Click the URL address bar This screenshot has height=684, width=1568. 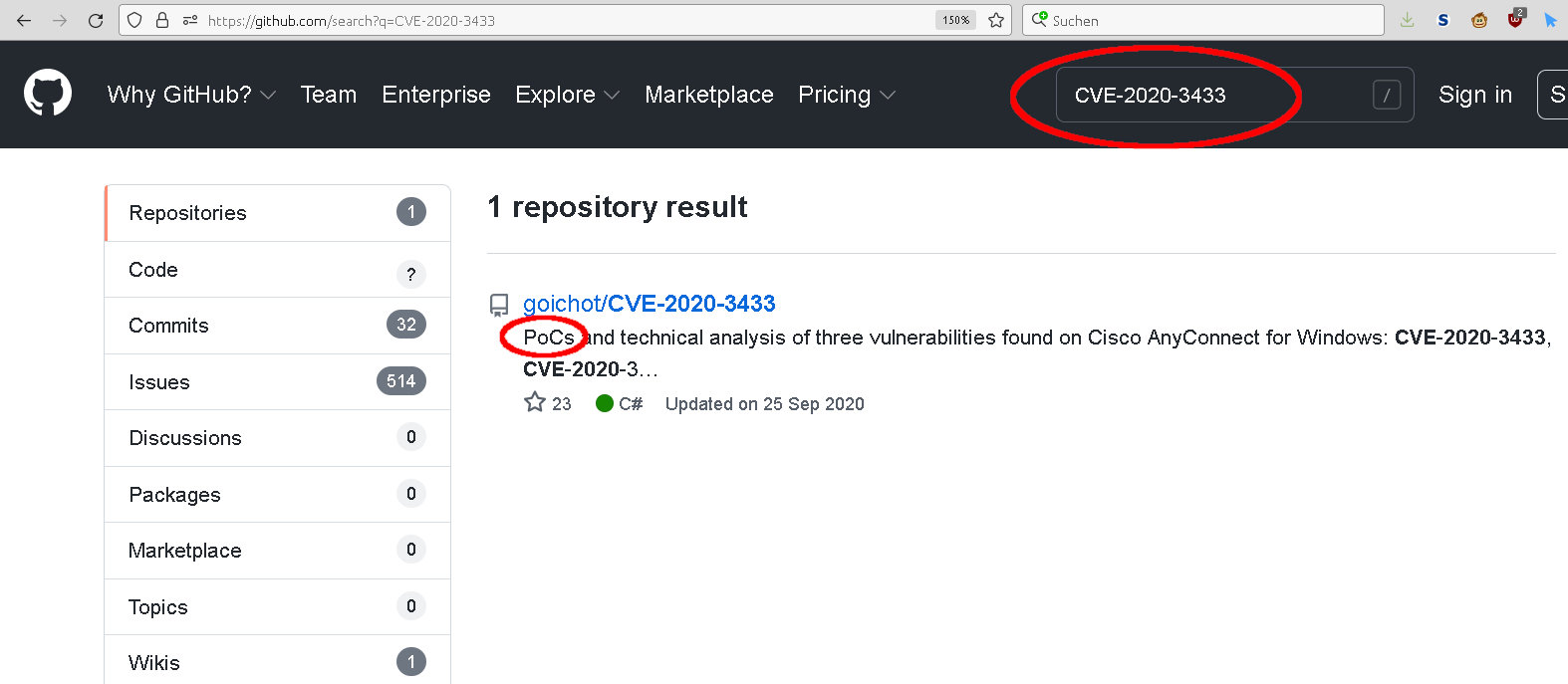point(565,20)
